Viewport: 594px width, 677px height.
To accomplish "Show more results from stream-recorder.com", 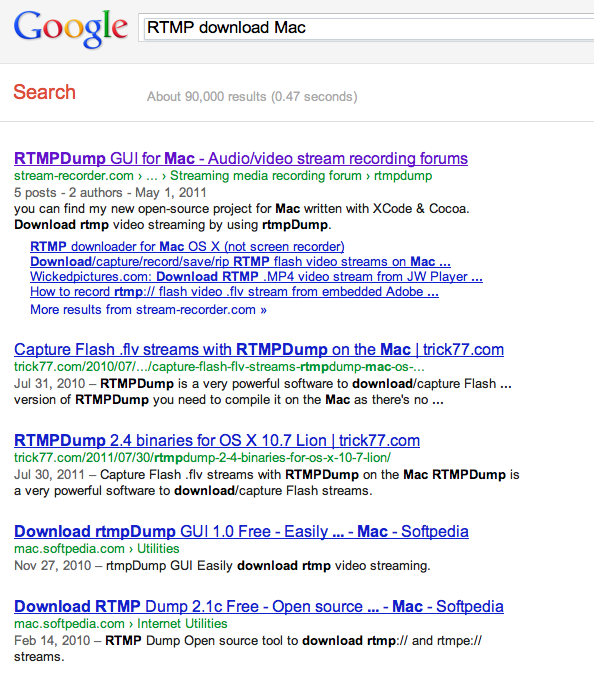I will click(x=148, y=310).
